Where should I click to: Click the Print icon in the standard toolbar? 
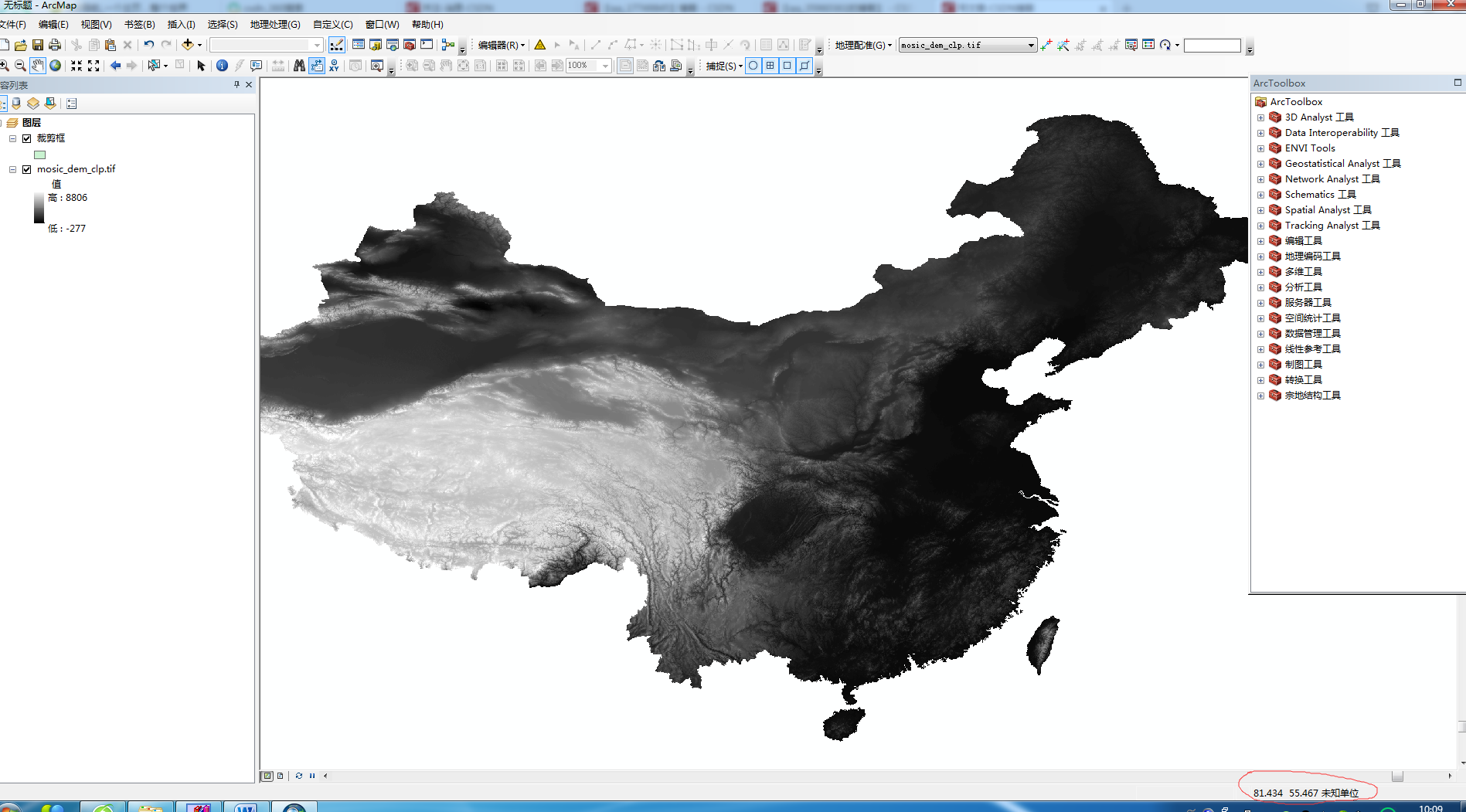(55, 46)
